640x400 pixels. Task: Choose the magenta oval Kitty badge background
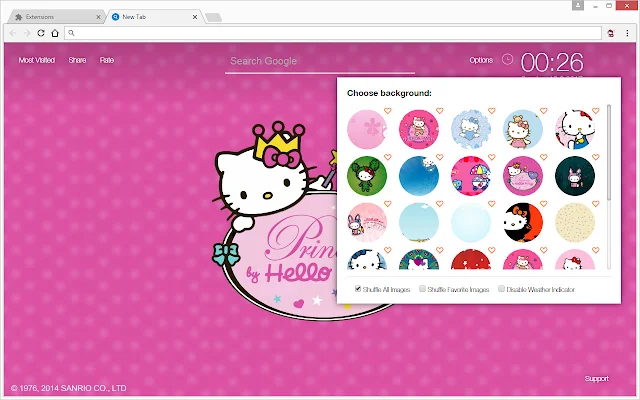click(x=523, y=176)
